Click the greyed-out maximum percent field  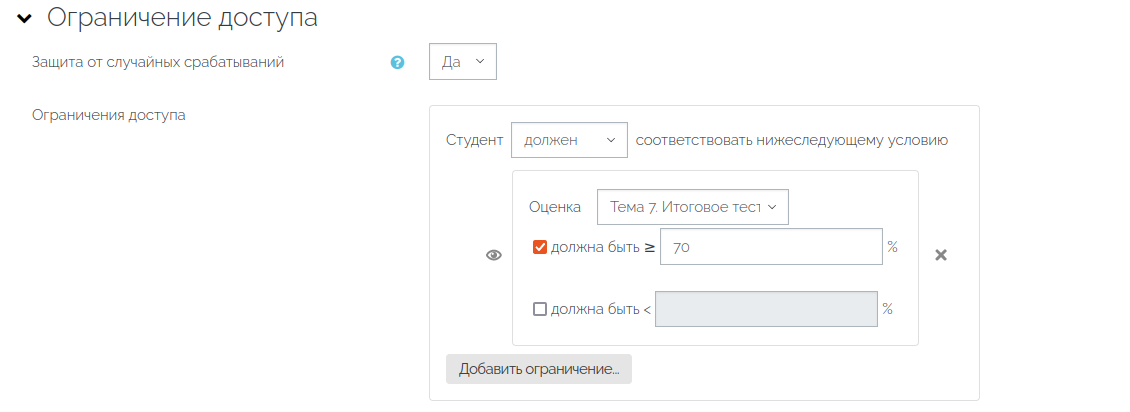pos(766,309)
